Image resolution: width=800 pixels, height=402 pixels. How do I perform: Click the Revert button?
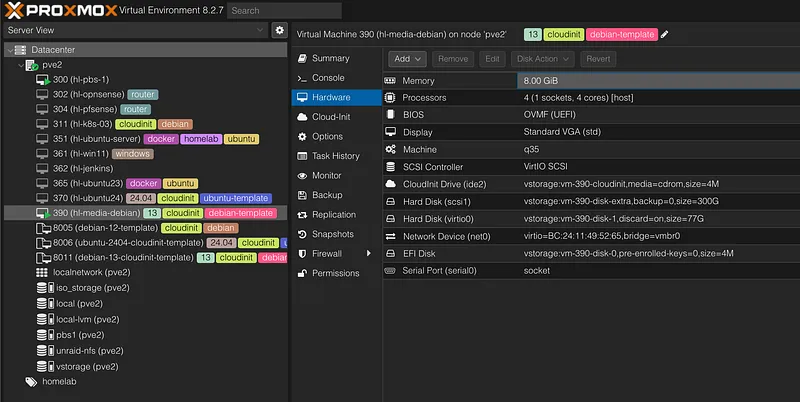[x=597, y=59]
